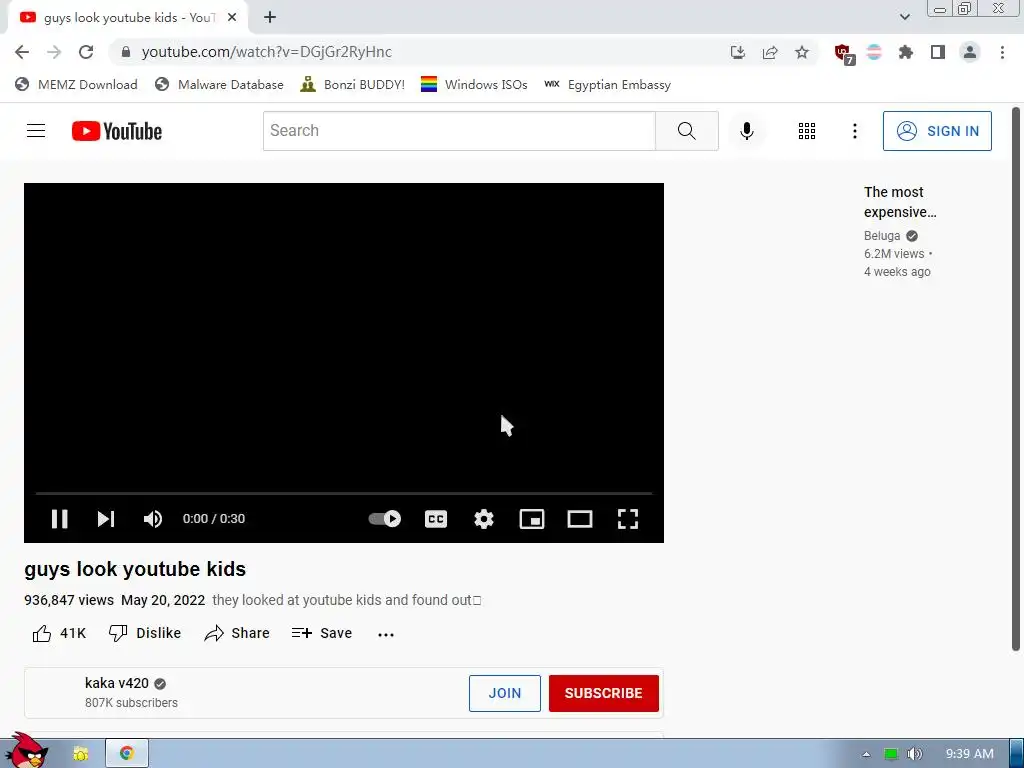Turn on closed captions (CC)
Viewport: 1024px width, 768px height.
(436, 519)
